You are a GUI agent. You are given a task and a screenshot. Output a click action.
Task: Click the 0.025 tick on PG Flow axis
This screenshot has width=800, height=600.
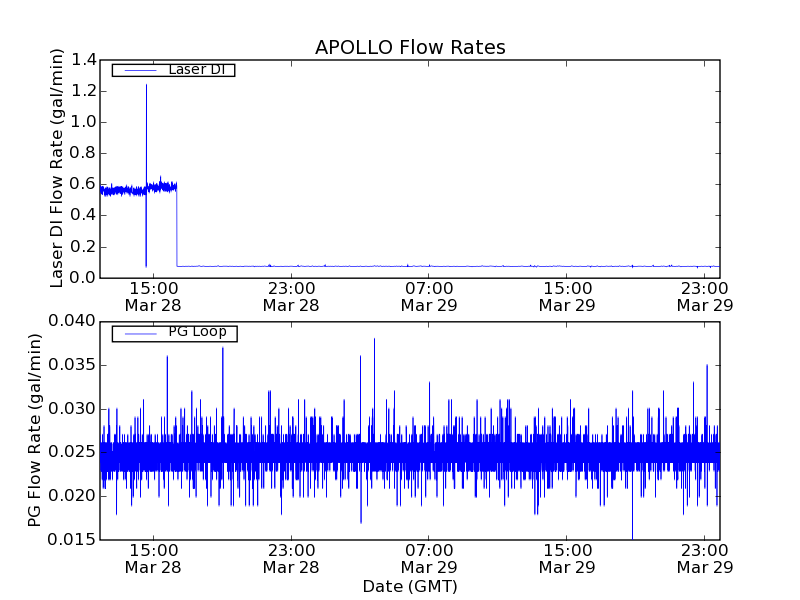[72, 452]
